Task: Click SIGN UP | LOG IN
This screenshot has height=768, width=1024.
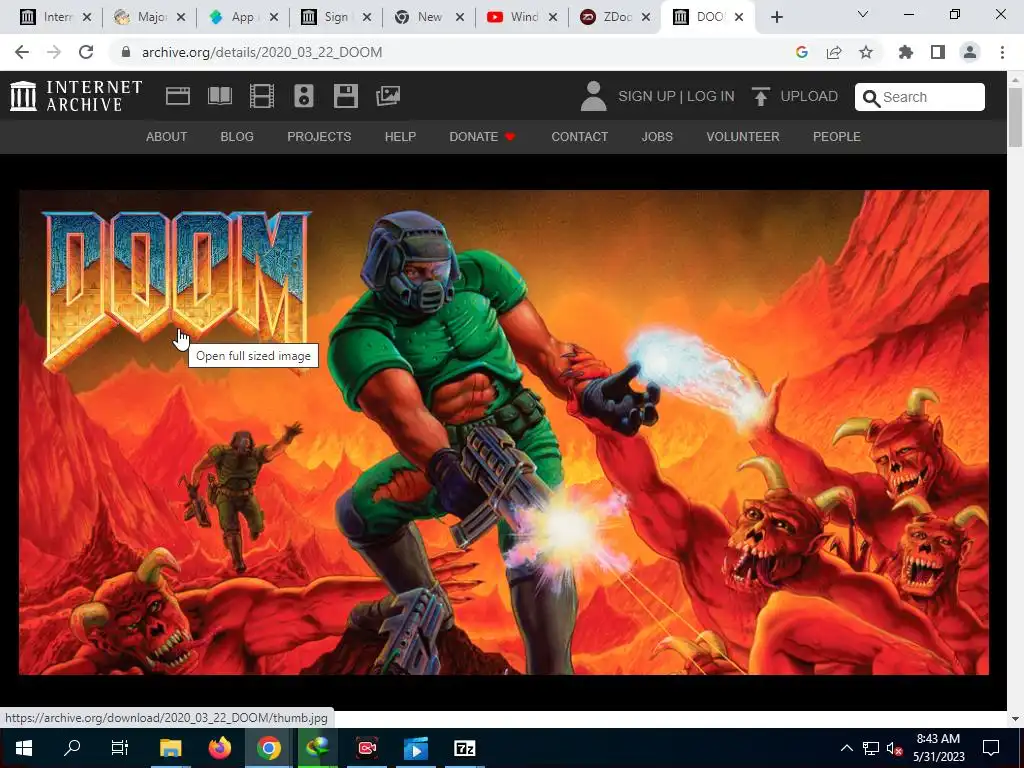Action: click(x=676, y=96)
